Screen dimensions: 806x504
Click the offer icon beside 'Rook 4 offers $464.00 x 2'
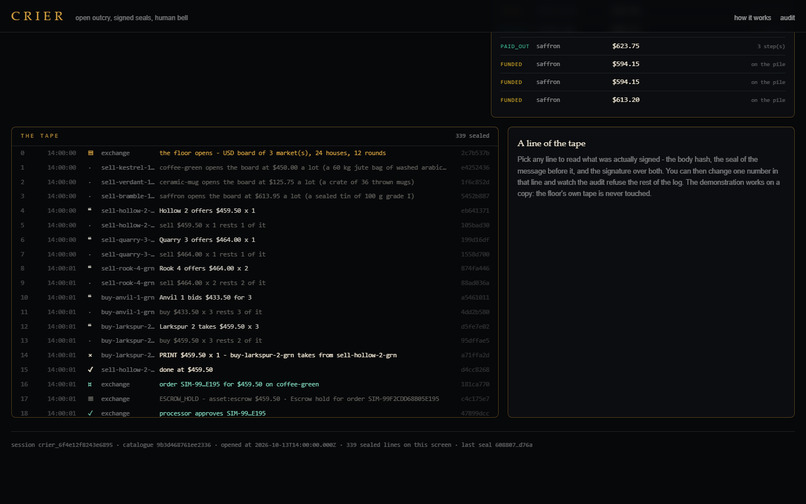pyautogui.click(x=90, y=268)
